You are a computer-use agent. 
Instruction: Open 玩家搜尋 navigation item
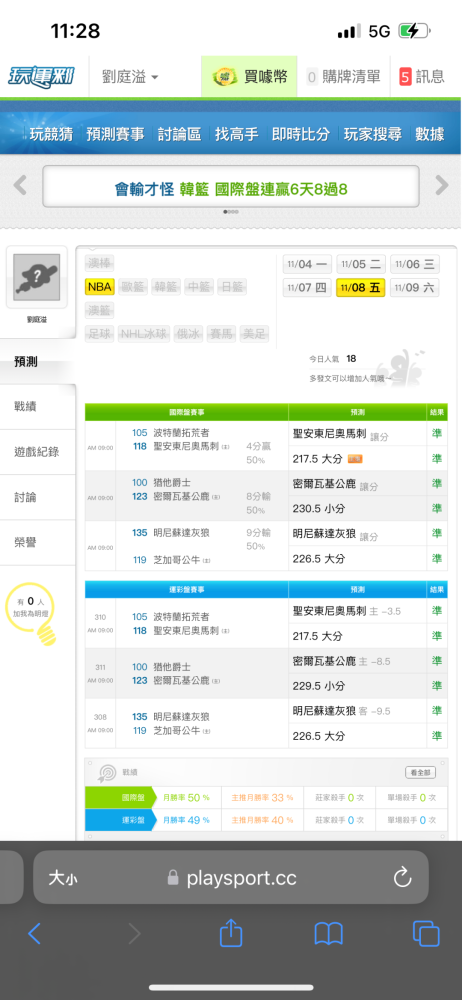tap(373, 134)
